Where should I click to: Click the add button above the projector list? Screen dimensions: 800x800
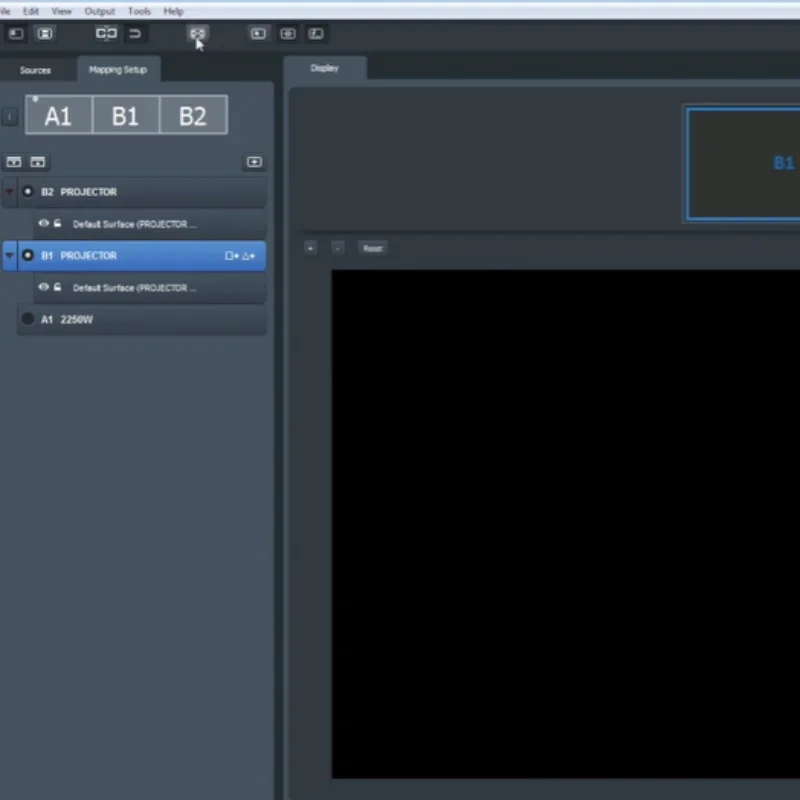[254, 162]
